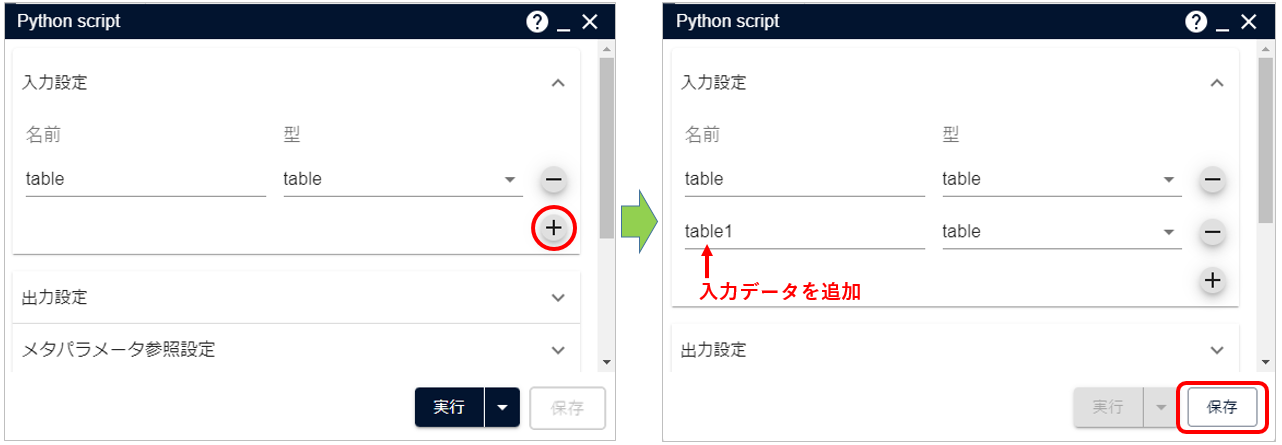Screen dimensions: 1282x445
Task: Edit name field 'table' in left window
Action: 146,180
